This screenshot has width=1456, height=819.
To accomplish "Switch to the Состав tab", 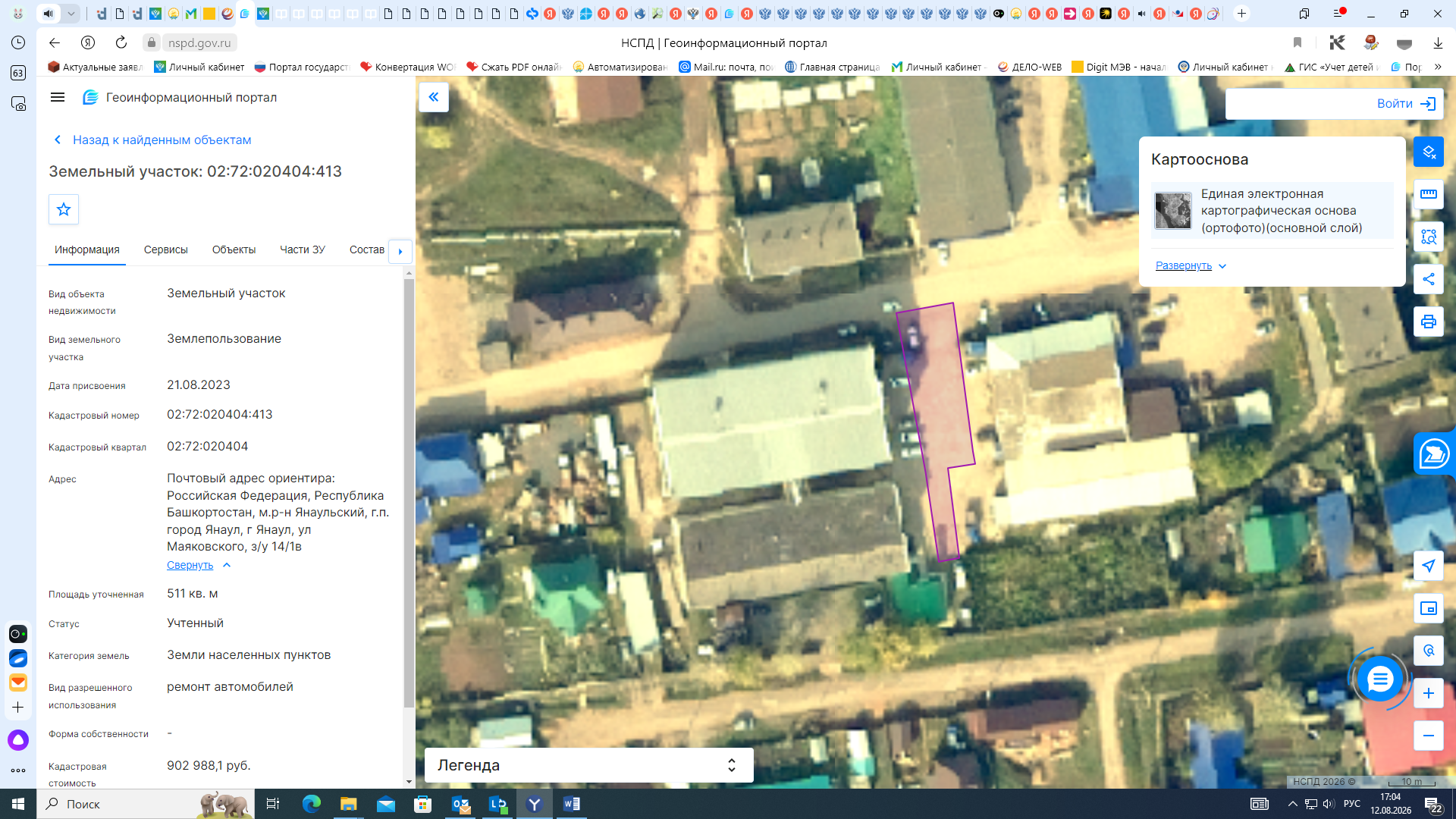I will [367, 249].
